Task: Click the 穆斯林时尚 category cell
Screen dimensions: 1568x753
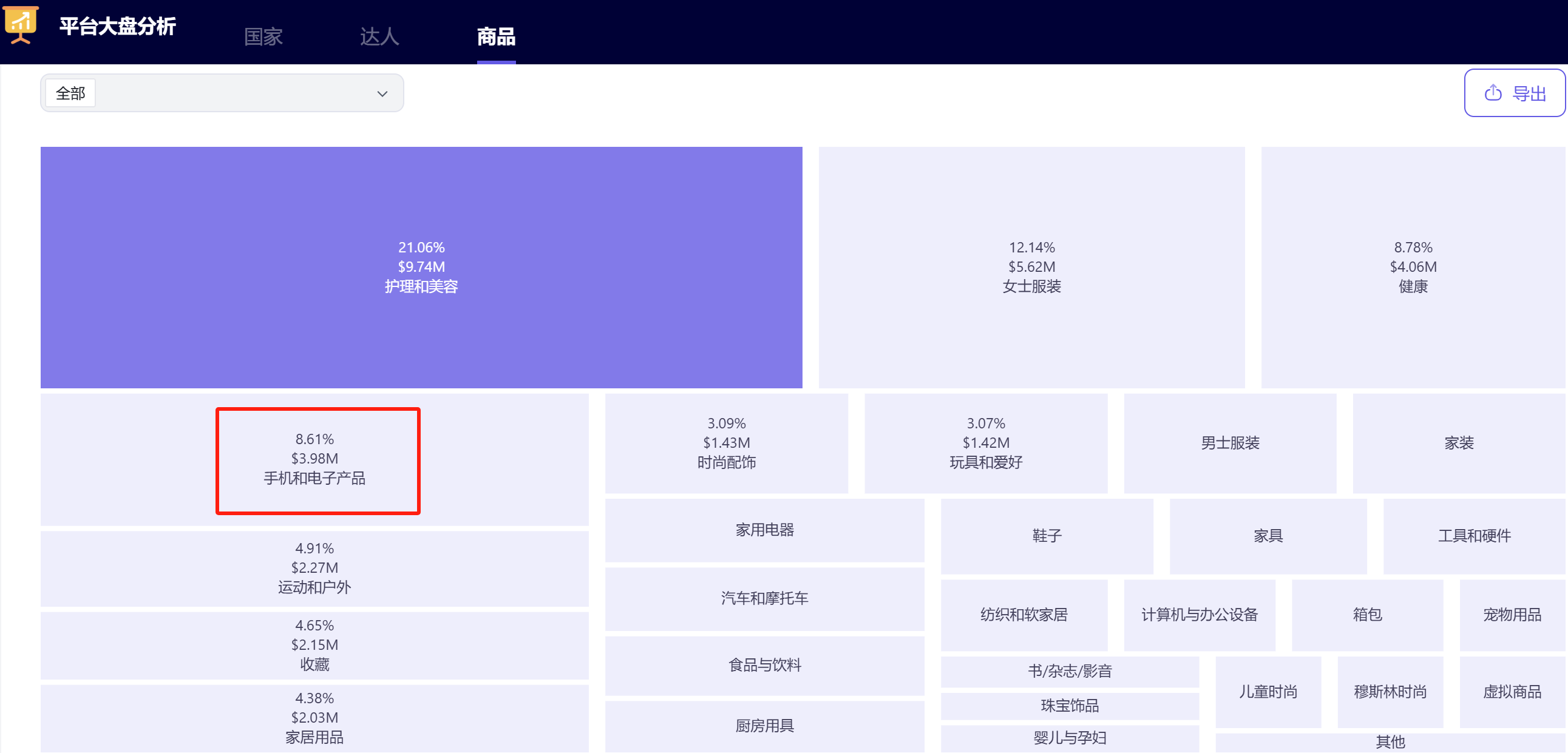Action: pos(1390,692)
